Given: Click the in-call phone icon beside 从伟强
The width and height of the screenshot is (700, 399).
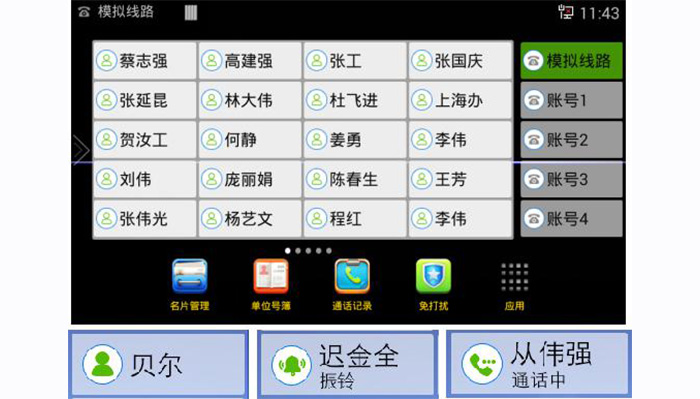Looking at the screenshot, I should click(x=482, y=364).
